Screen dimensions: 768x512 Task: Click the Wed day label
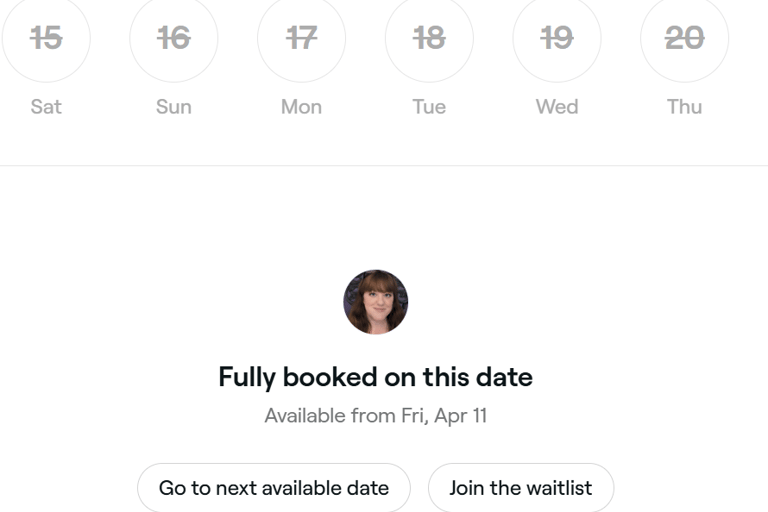(557, 107)
